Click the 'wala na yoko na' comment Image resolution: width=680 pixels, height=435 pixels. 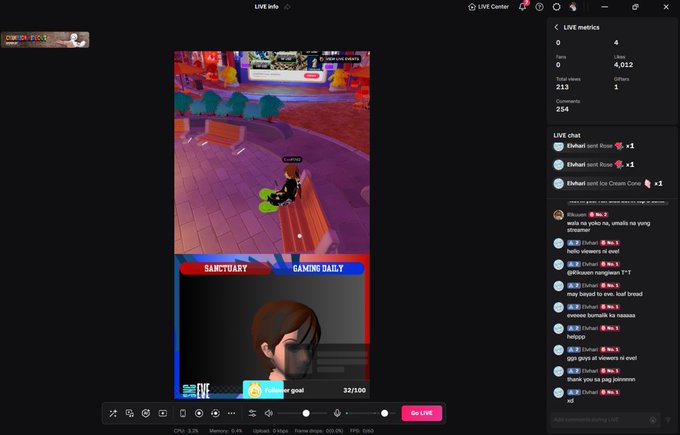pyautogui.click(x=608, y=227)
